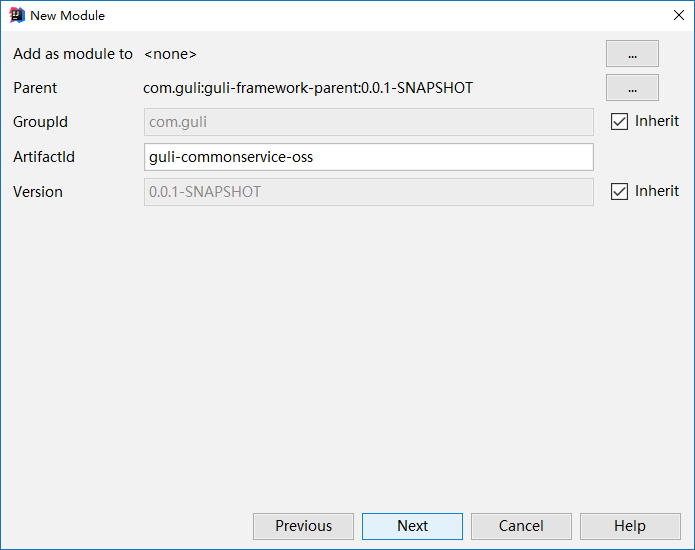This screenshot has width=695, height=550.
Task: Open the browse button for Add as module to
Action: pyautogui.click(x=632, y=54)
